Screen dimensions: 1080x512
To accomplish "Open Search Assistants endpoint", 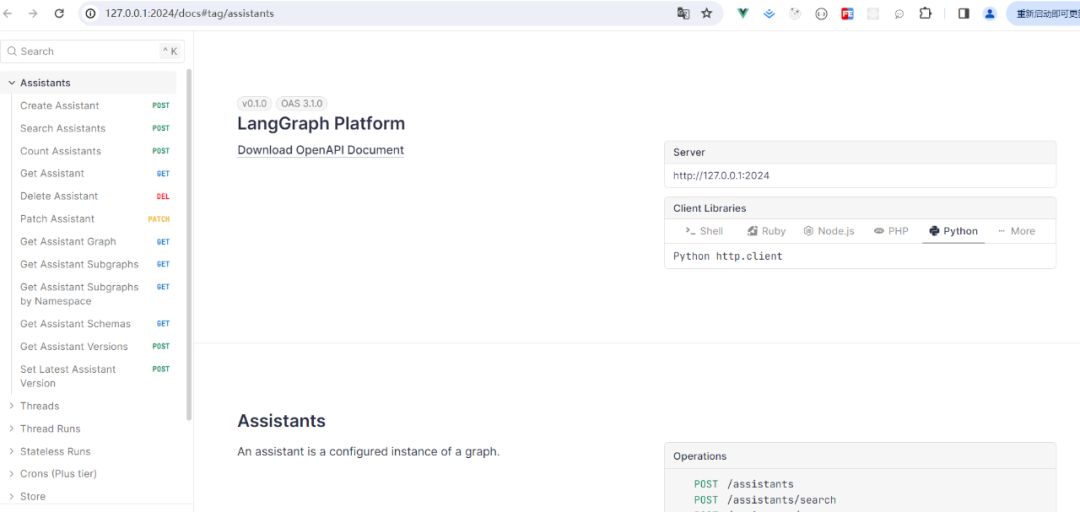I will click(x=94, y=128).
